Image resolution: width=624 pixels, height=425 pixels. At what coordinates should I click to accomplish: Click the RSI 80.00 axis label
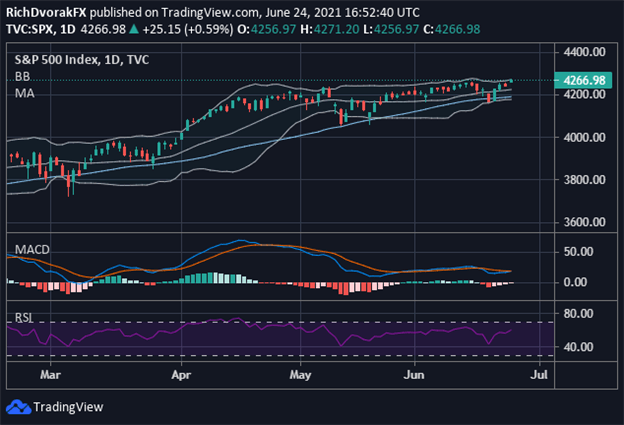point(578,314)
